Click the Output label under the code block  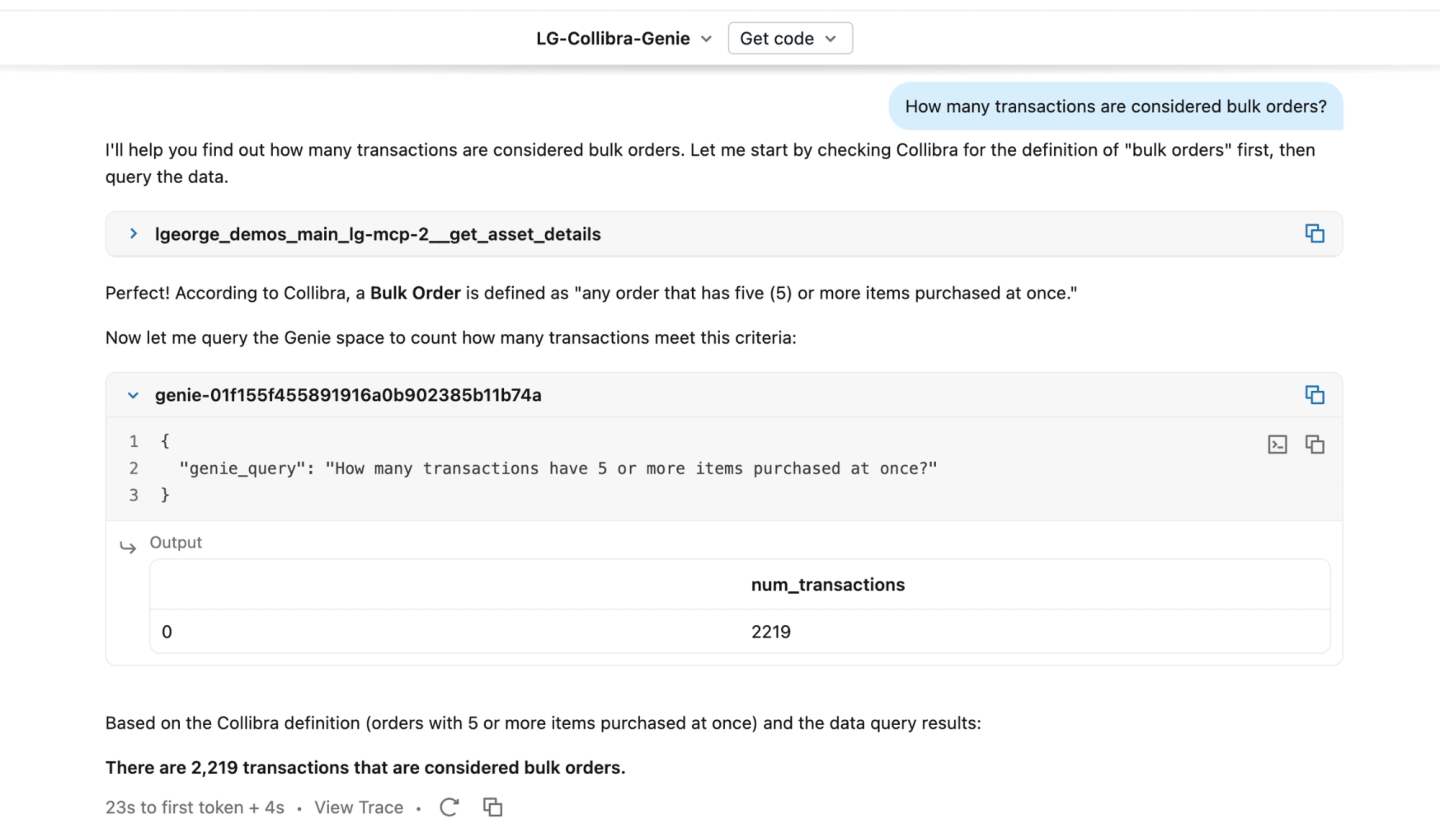175,542
